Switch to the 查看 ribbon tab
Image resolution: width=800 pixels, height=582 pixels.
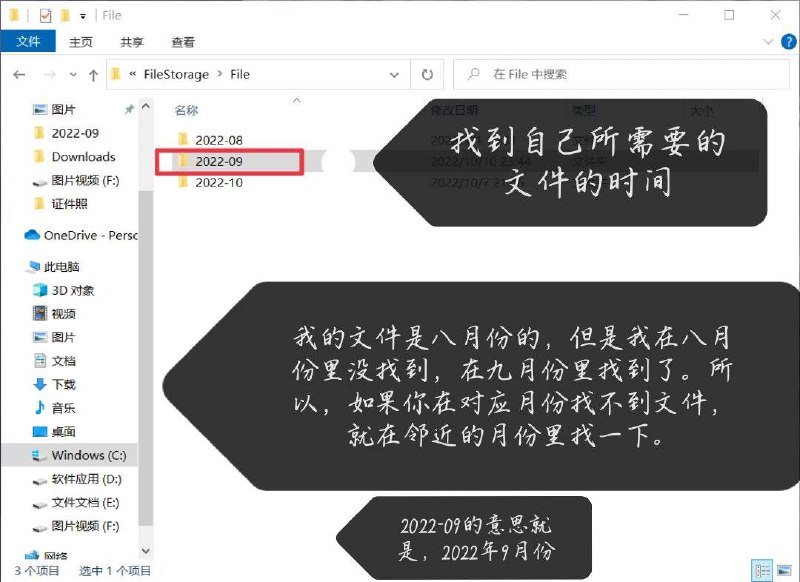pyautogui.click(x=182, y=42)
